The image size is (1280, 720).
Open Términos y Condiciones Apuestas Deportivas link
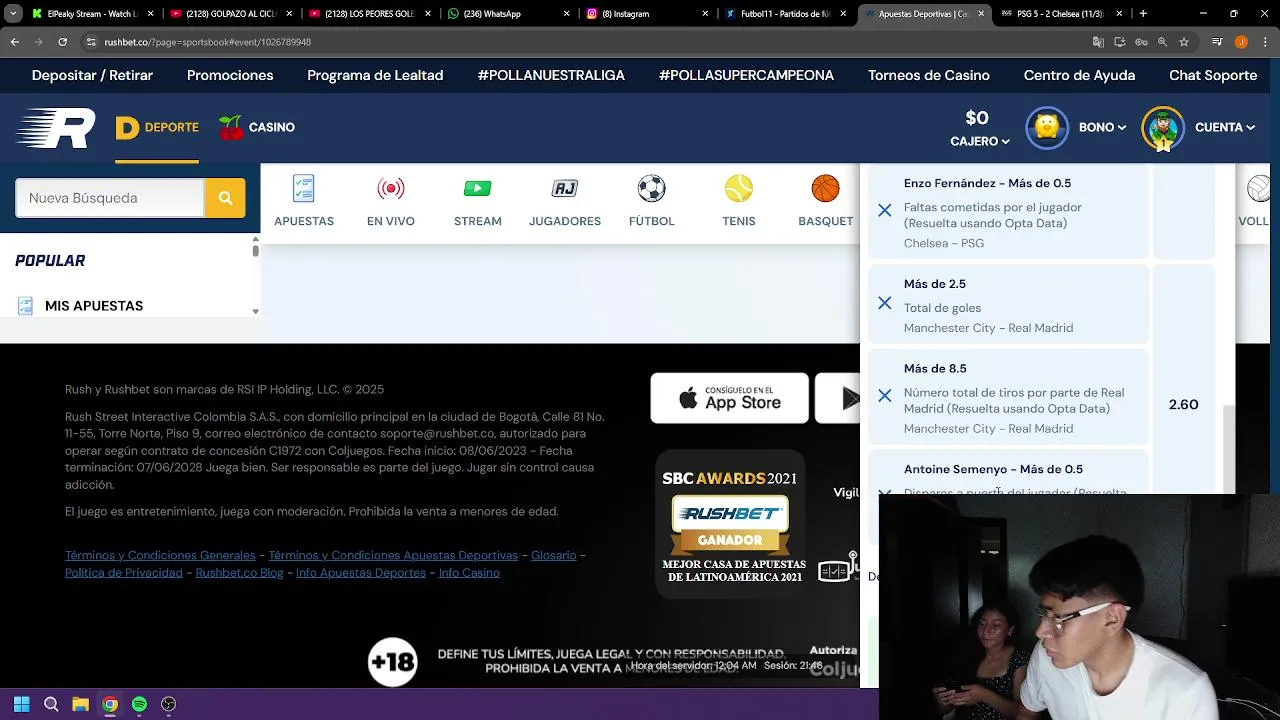393,555
